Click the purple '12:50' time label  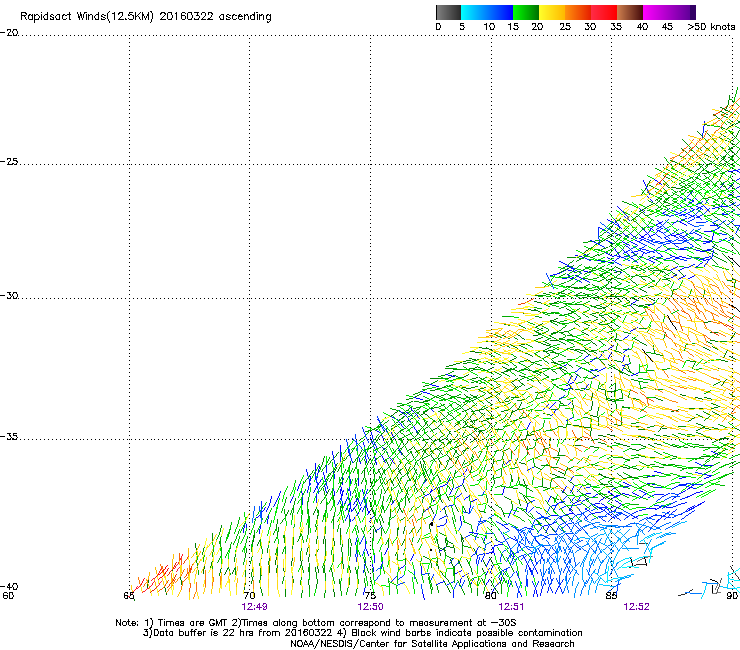(370, 607)
